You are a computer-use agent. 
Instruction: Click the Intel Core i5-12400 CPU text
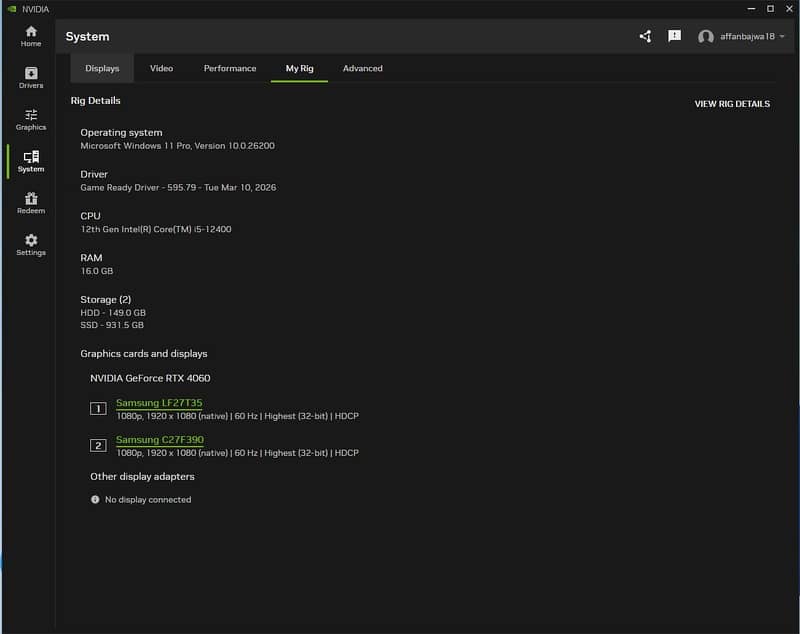156,230
